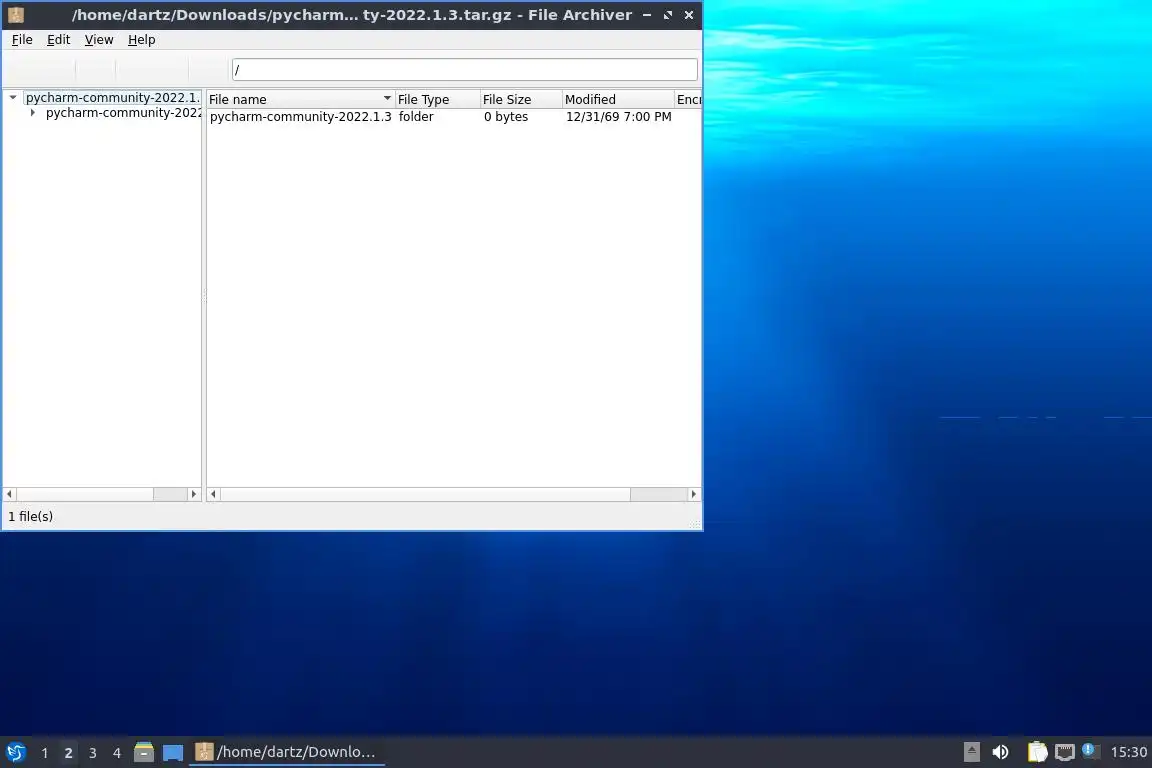Open the File menu
This screenshot has width=1152, height=768.
point(22,40)
